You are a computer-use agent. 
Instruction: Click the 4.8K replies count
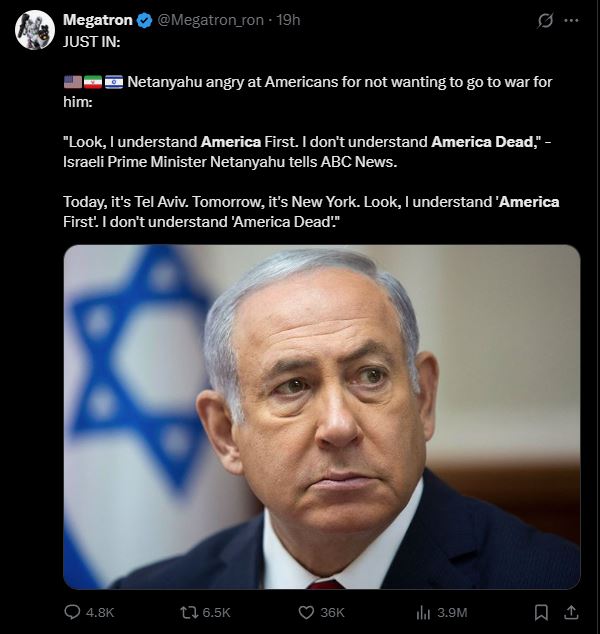(x=100, y=613)
